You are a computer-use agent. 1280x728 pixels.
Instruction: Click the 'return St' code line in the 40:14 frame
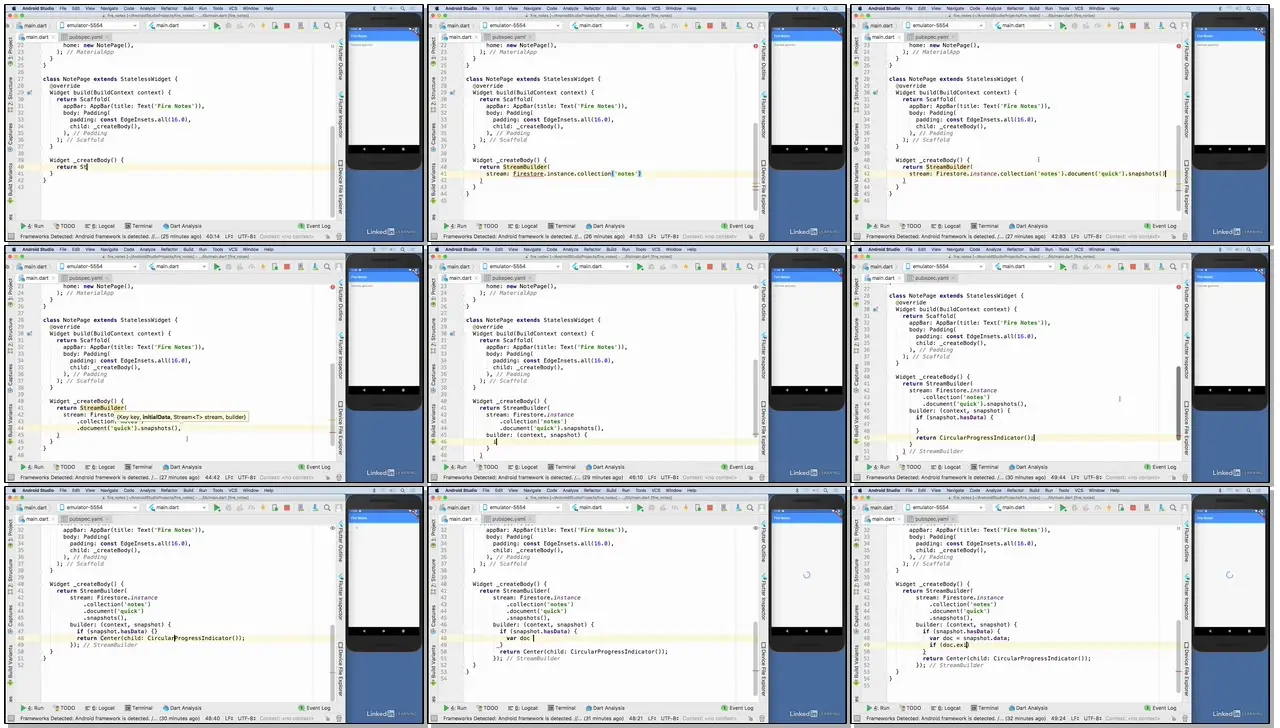(72, 167)
